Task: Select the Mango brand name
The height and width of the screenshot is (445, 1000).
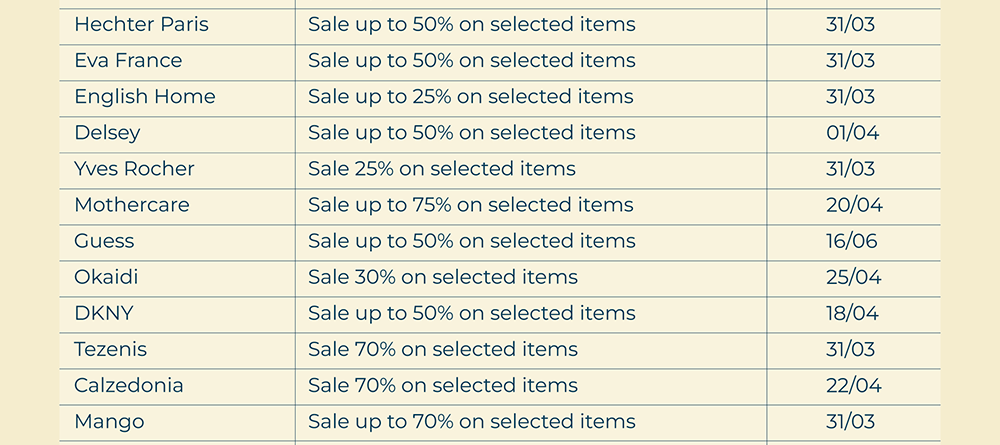Action: [x=109, y=421]
